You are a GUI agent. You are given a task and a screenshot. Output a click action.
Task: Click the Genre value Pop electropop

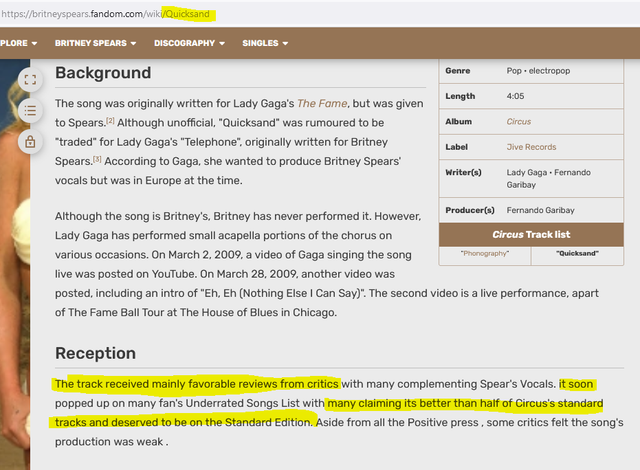coord(538,71)
